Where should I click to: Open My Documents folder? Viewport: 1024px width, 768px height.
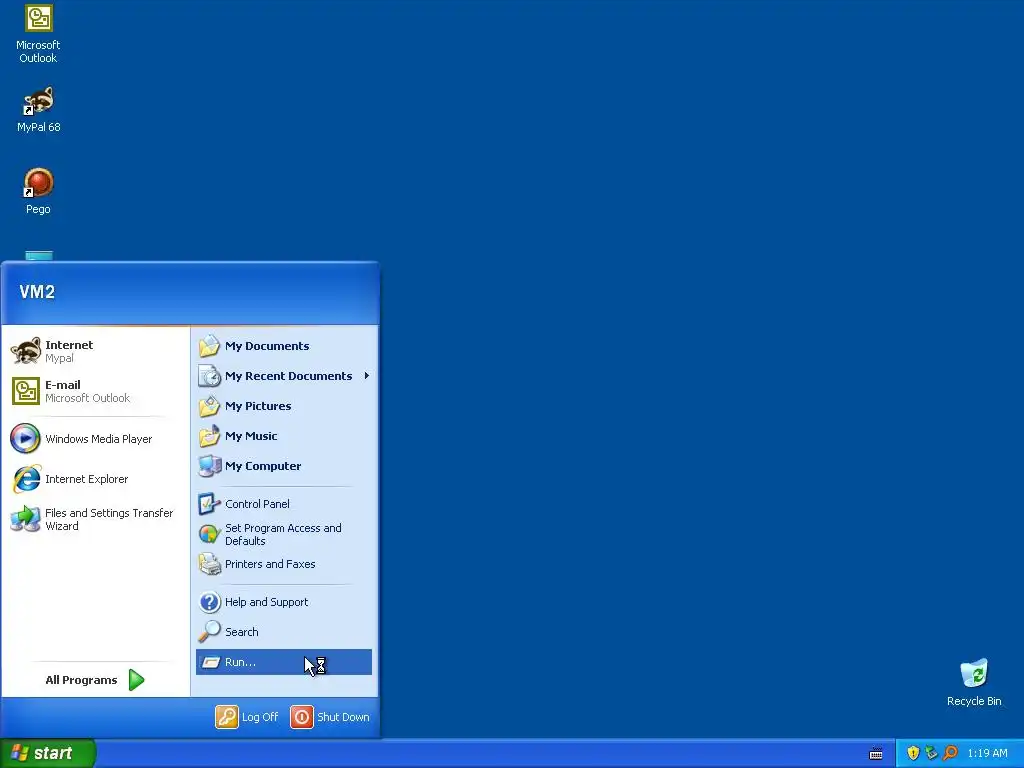[283, 346]
